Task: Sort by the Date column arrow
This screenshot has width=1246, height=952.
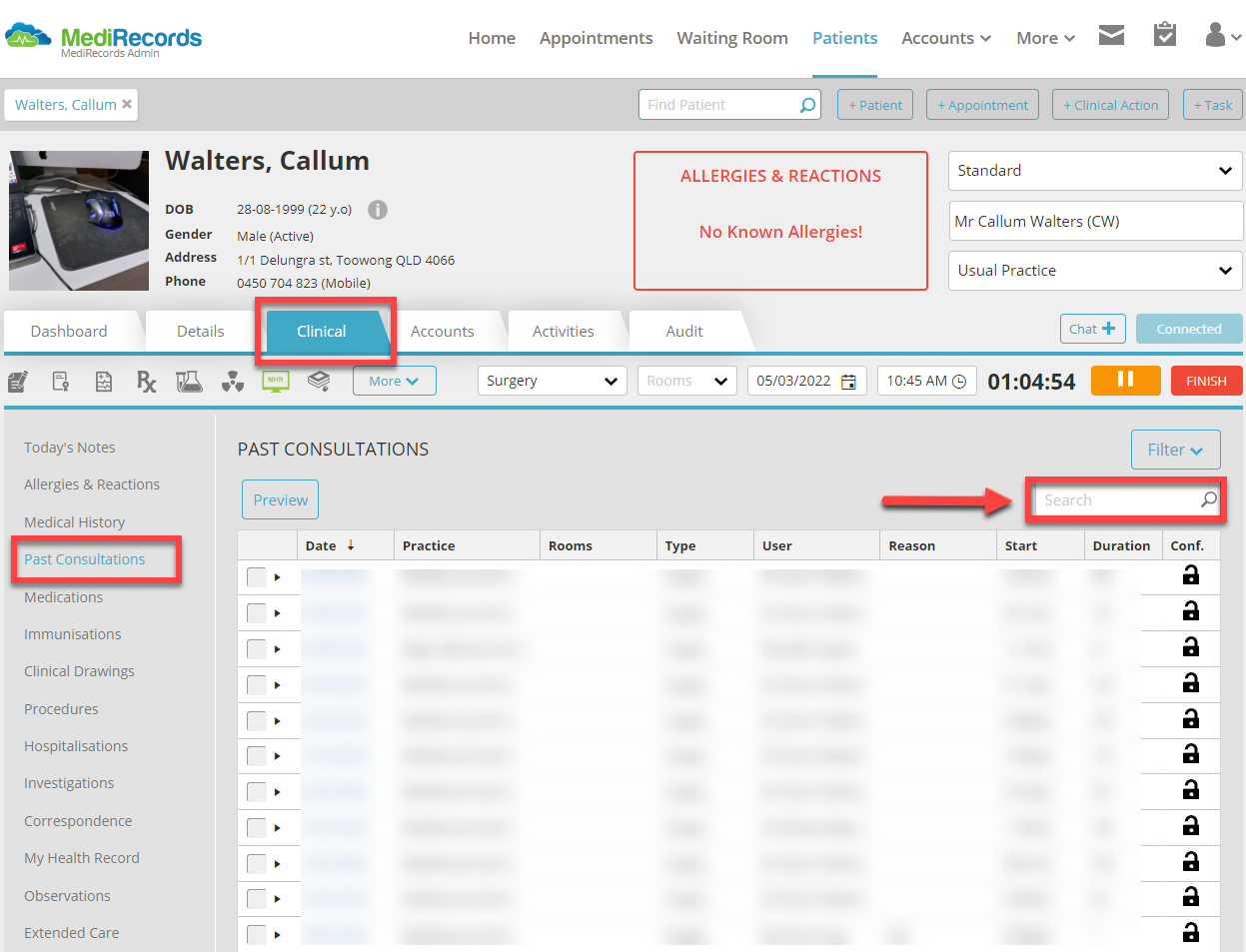Action: (x=351, y=545)
